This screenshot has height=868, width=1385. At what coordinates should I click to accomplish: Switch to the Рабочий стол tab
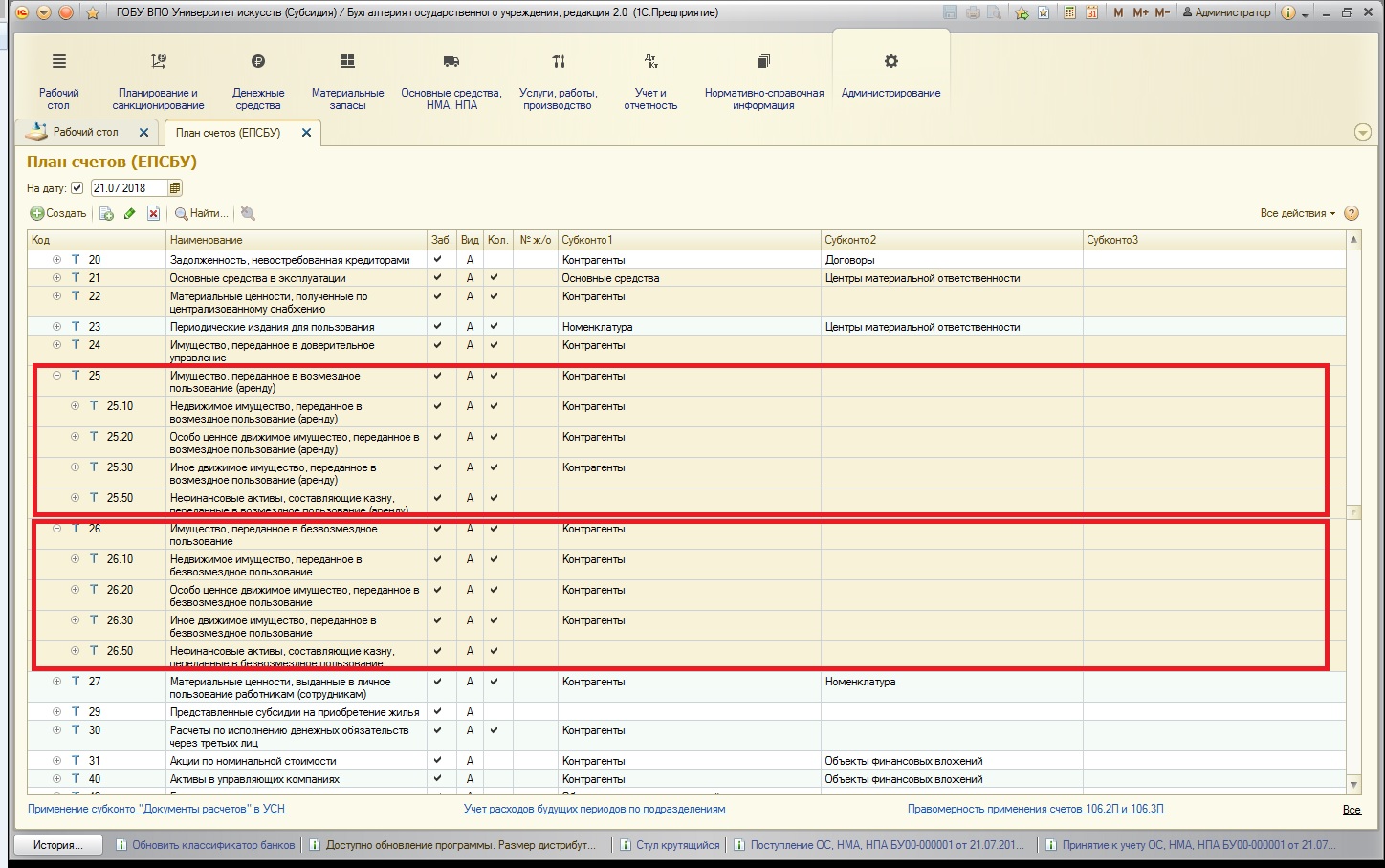[84, 132]
